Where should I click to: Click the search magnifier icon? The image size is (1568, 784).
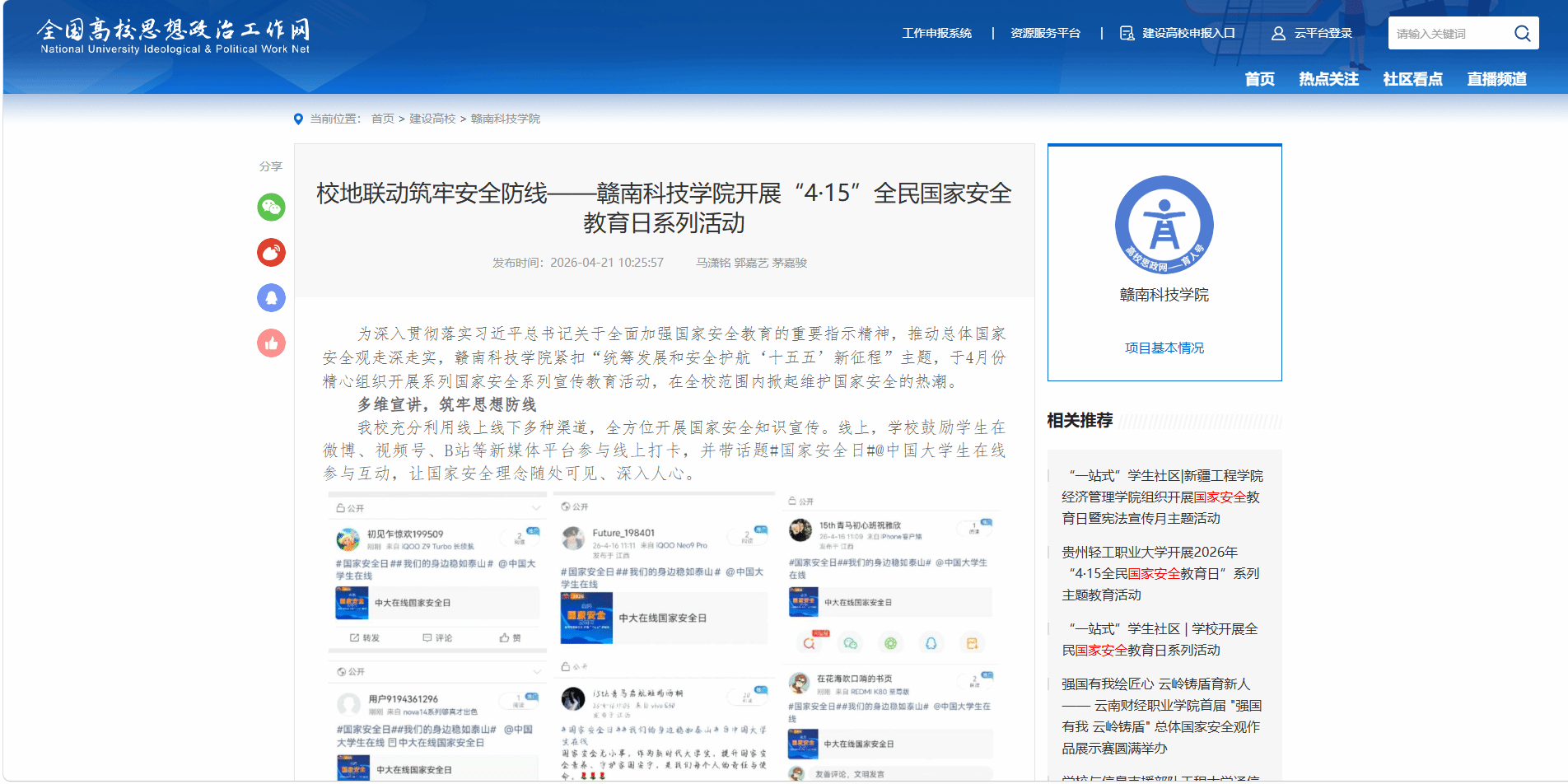click(x=1522, y=34)
